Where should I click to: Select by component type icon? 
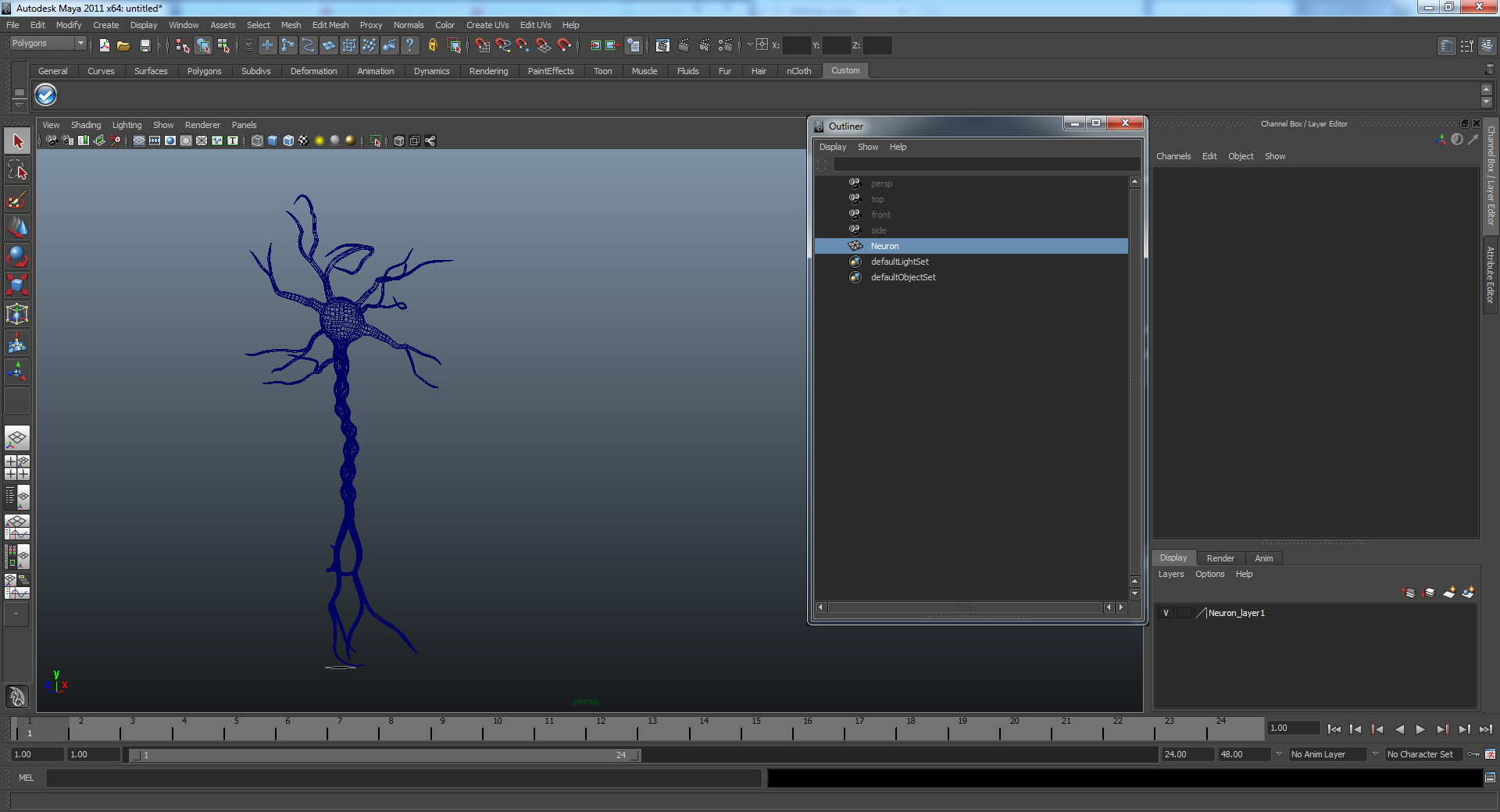(223, 45)
